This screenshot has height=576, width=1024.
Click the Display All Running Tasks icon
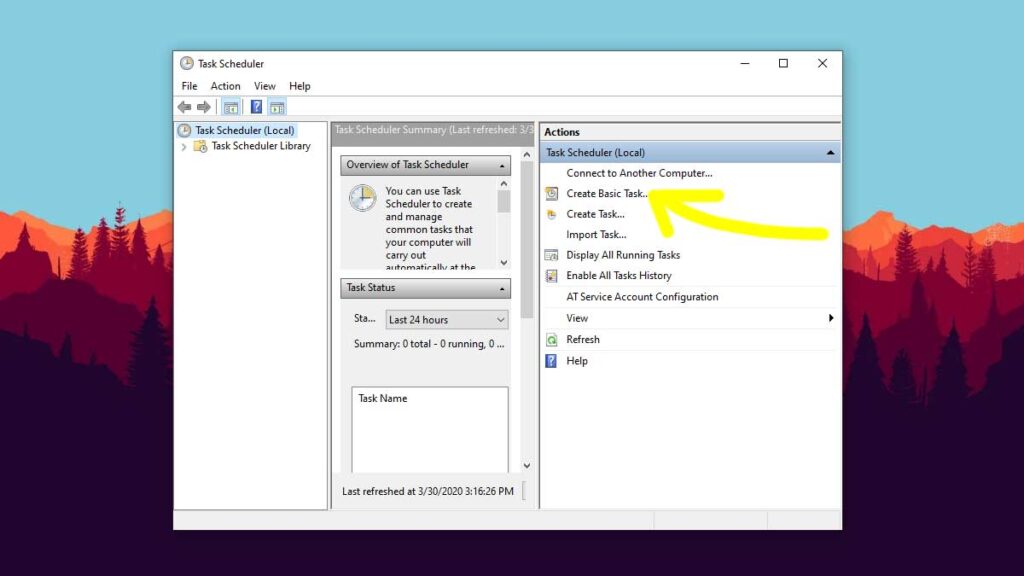click(x=552, y=255)
